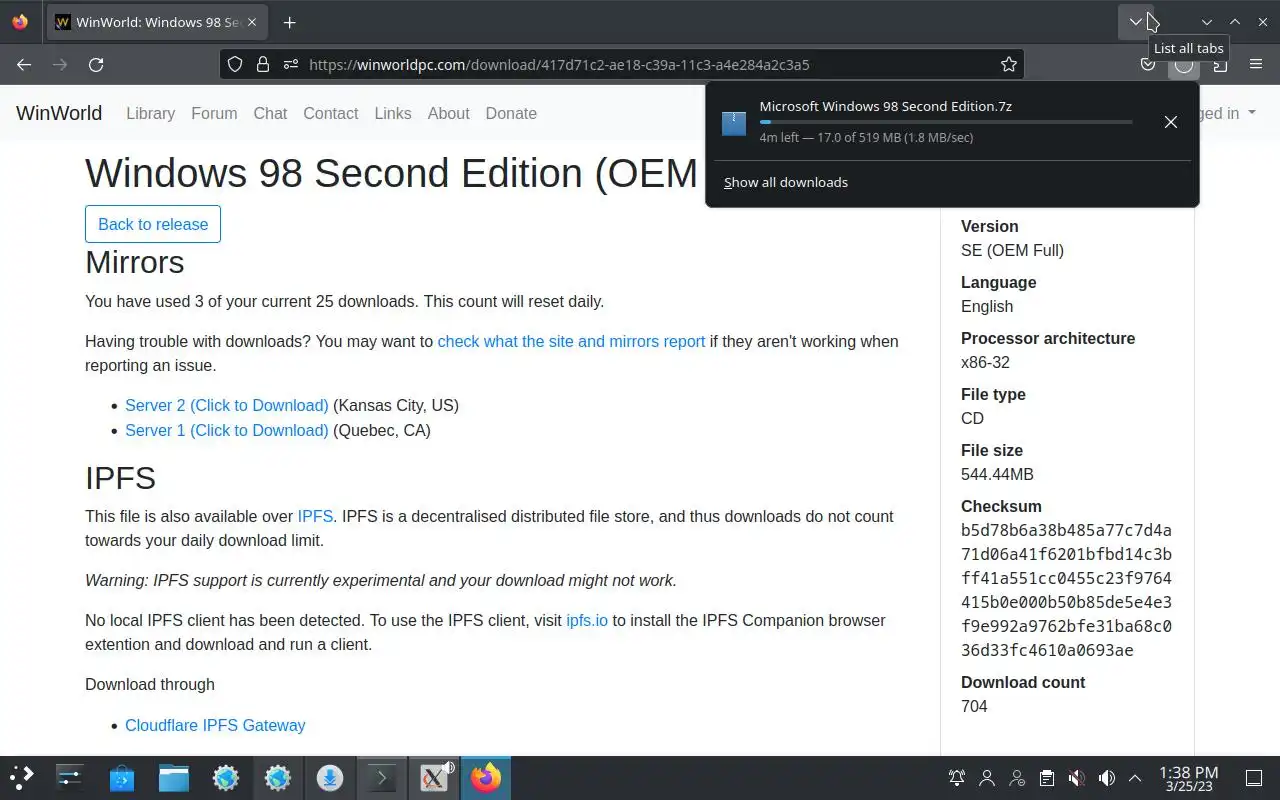The height and width of the screenshot is (800, 1280).
Task: Open a new tab with plus button
Action: coord(289,22)
